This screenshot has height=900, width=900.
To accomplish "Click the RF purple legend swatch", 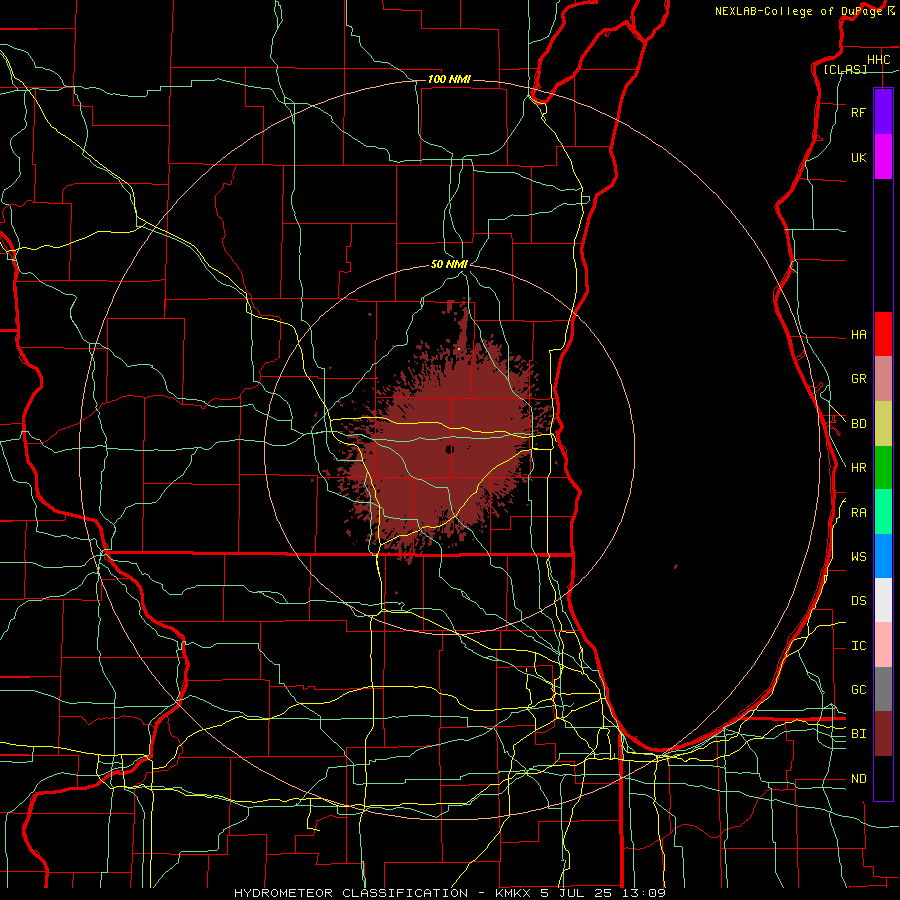I will [x=883, y=112].
